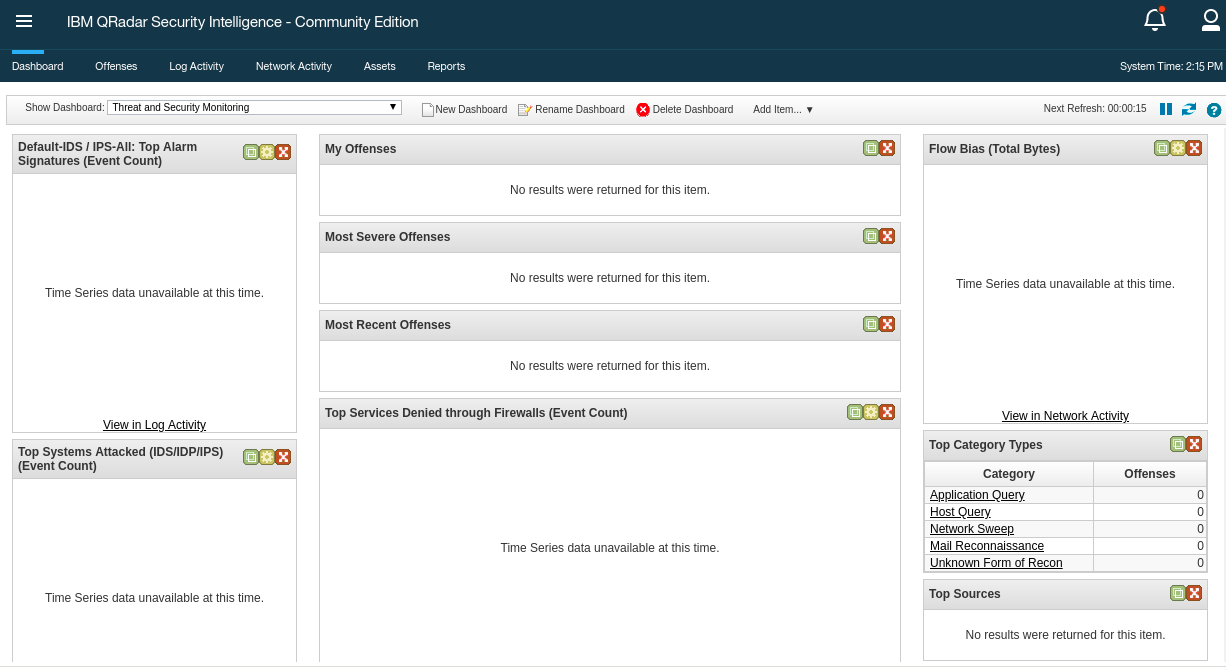This screenshot has width=1226, height=667.
Task: Click New Dashboard
Action: pos(464,110)
